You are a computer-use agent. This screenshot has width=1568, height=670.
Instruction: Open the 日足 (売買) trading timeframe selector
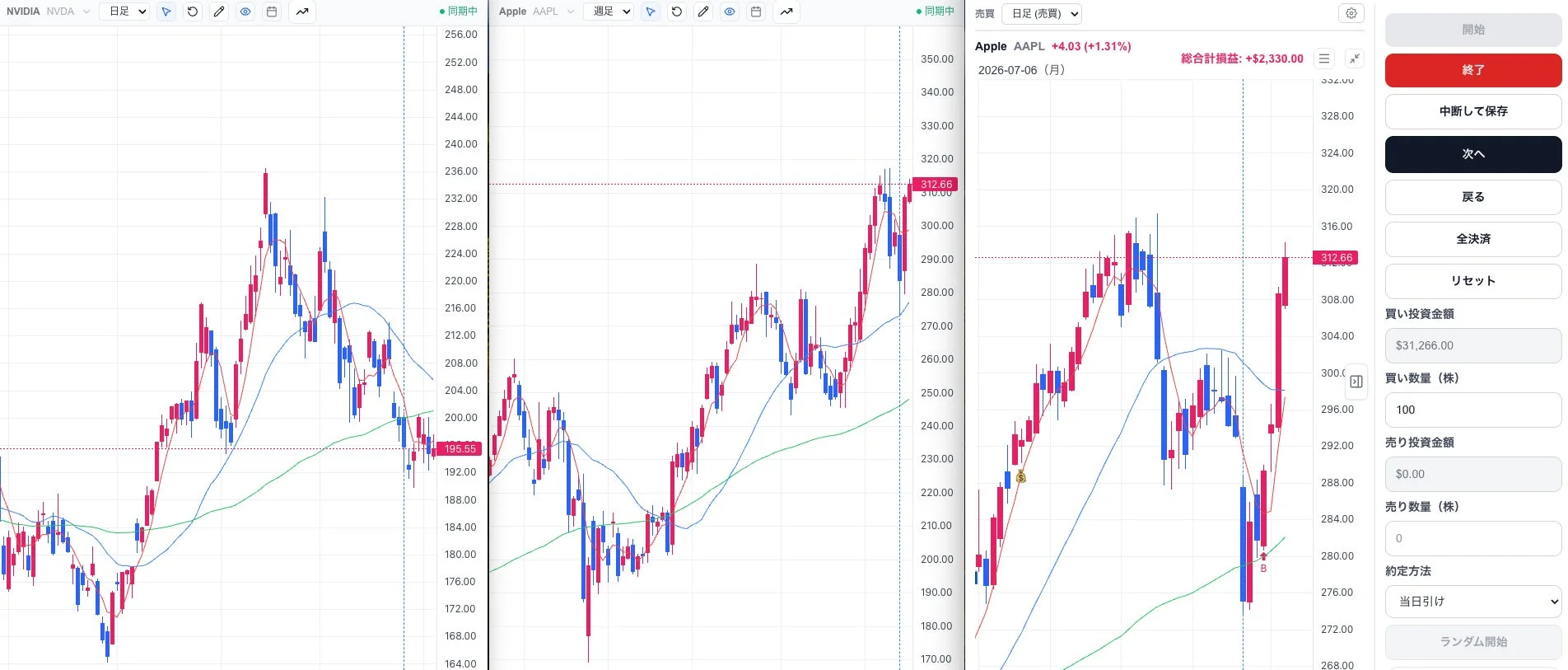1042,13
